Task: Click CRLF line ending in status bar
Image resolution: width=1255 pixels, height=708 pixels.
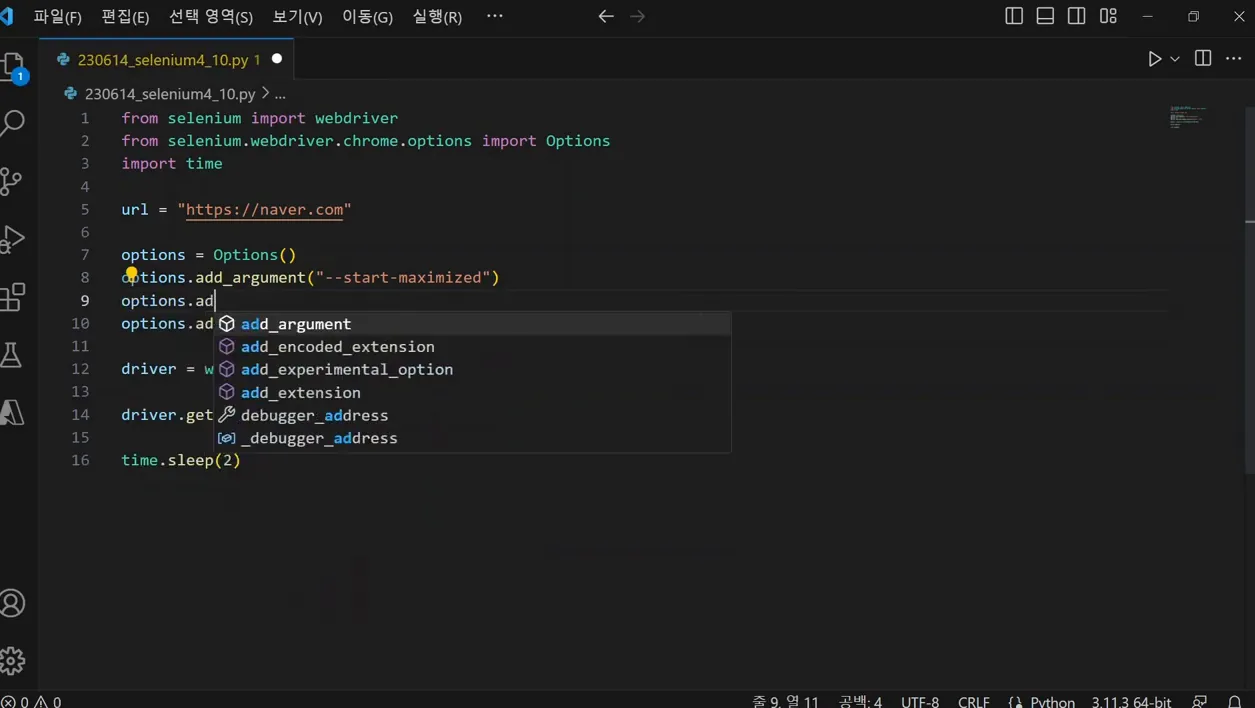Action: tap(974, 701)
